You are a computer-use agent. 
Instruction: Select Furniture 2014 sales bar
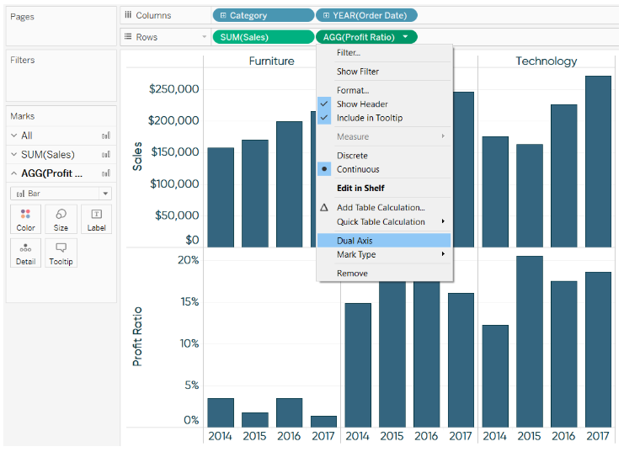[220, 197]
